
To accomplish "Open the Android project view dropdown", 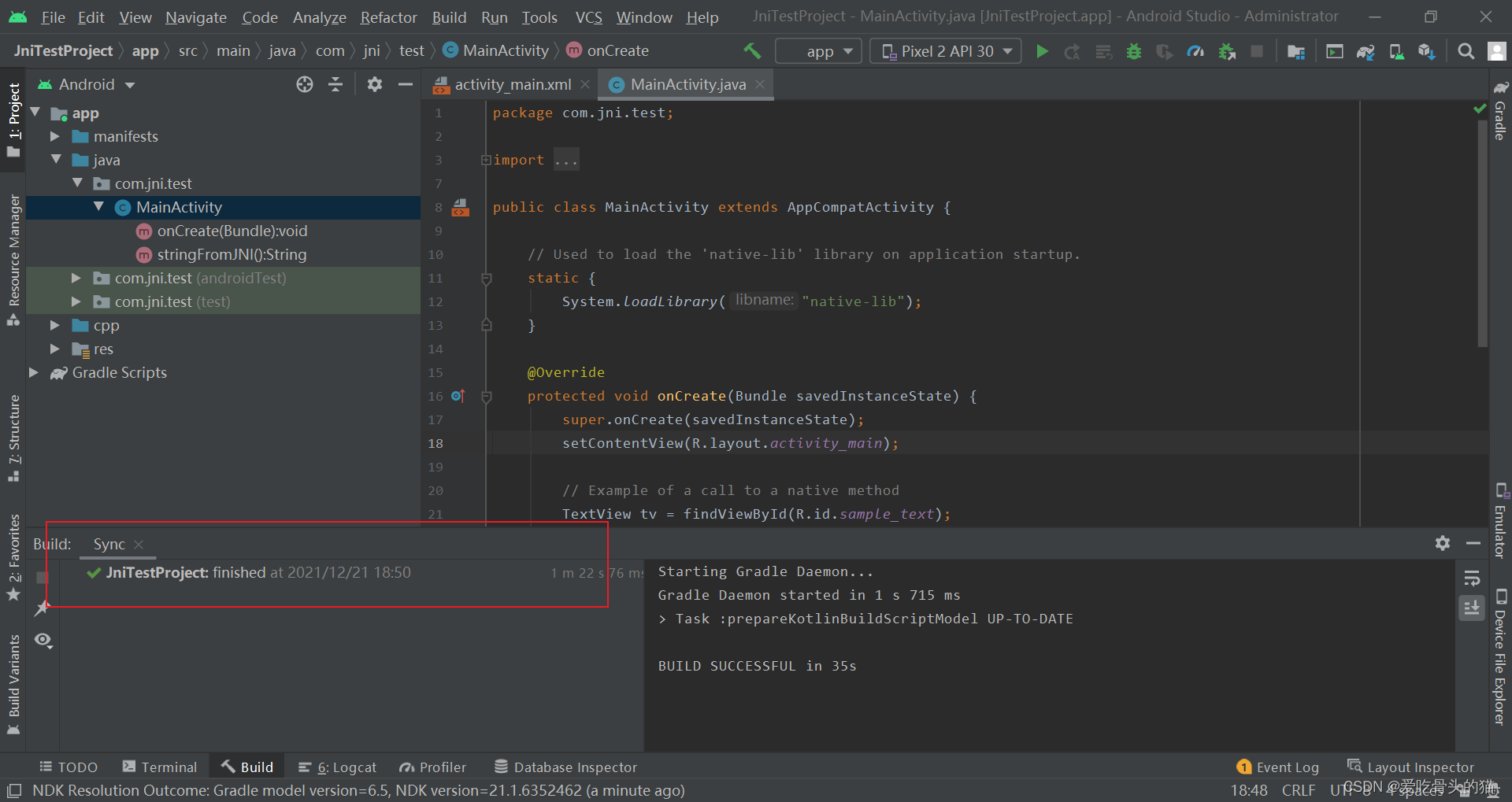I will pos(87,84).
